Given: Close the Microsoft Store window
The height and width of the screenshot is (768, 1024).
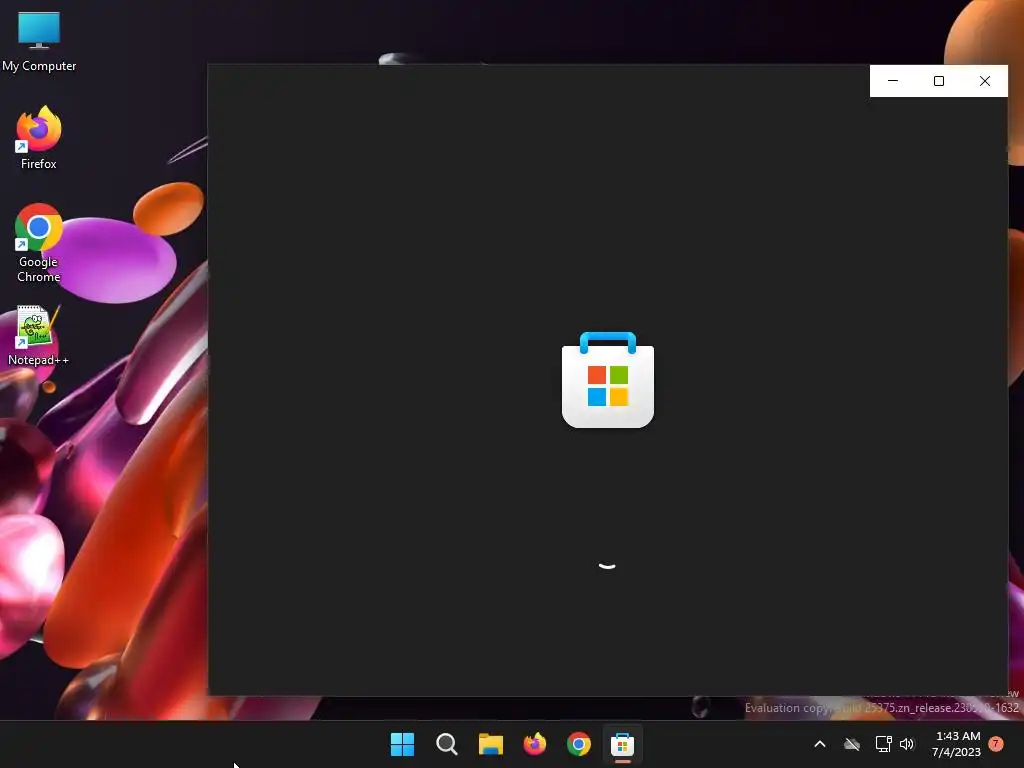Looking at the screenshot, I should [985, 81].
